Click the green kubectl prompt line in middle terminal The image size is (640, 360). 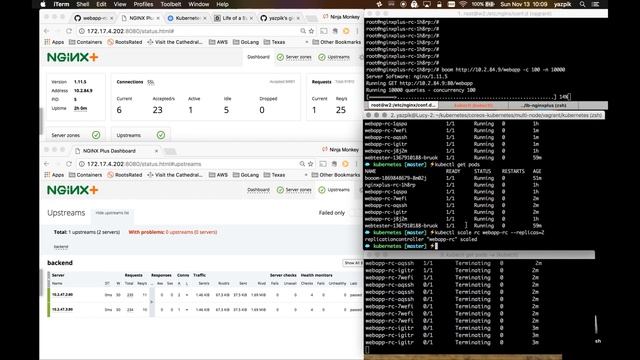(x=402, y=246)
